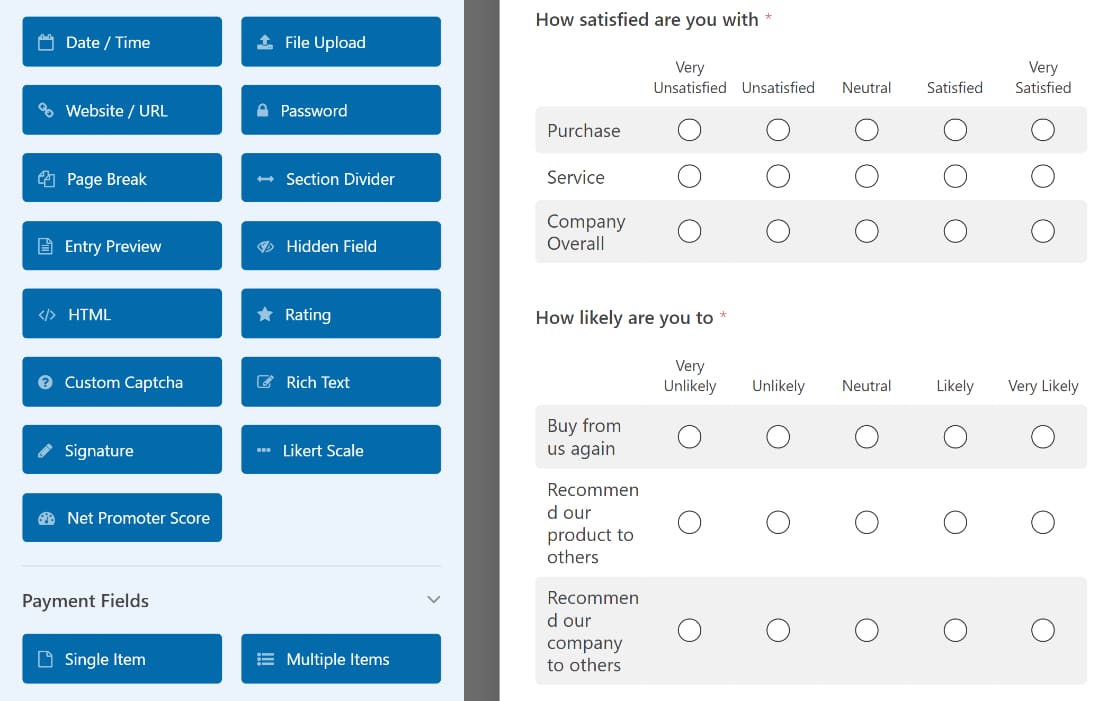Collapse the Payment Fields section chevron

(x=433, y=600)
